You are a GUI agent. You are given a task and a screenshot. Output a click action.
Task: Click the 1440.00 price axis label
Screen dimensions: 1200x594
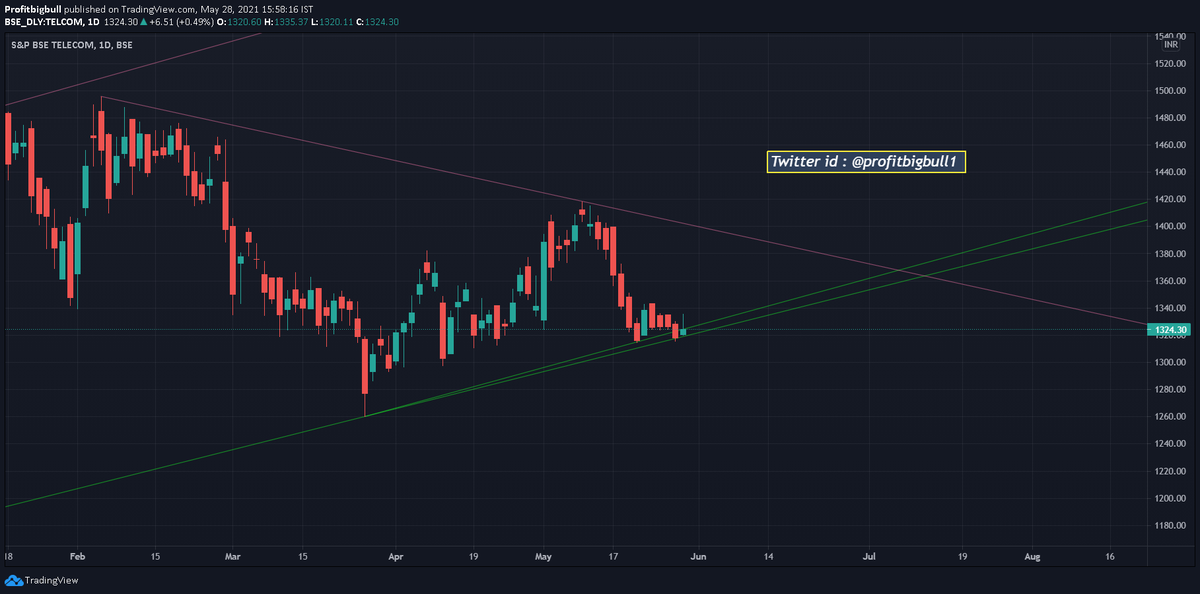(x=1172, y=172)
